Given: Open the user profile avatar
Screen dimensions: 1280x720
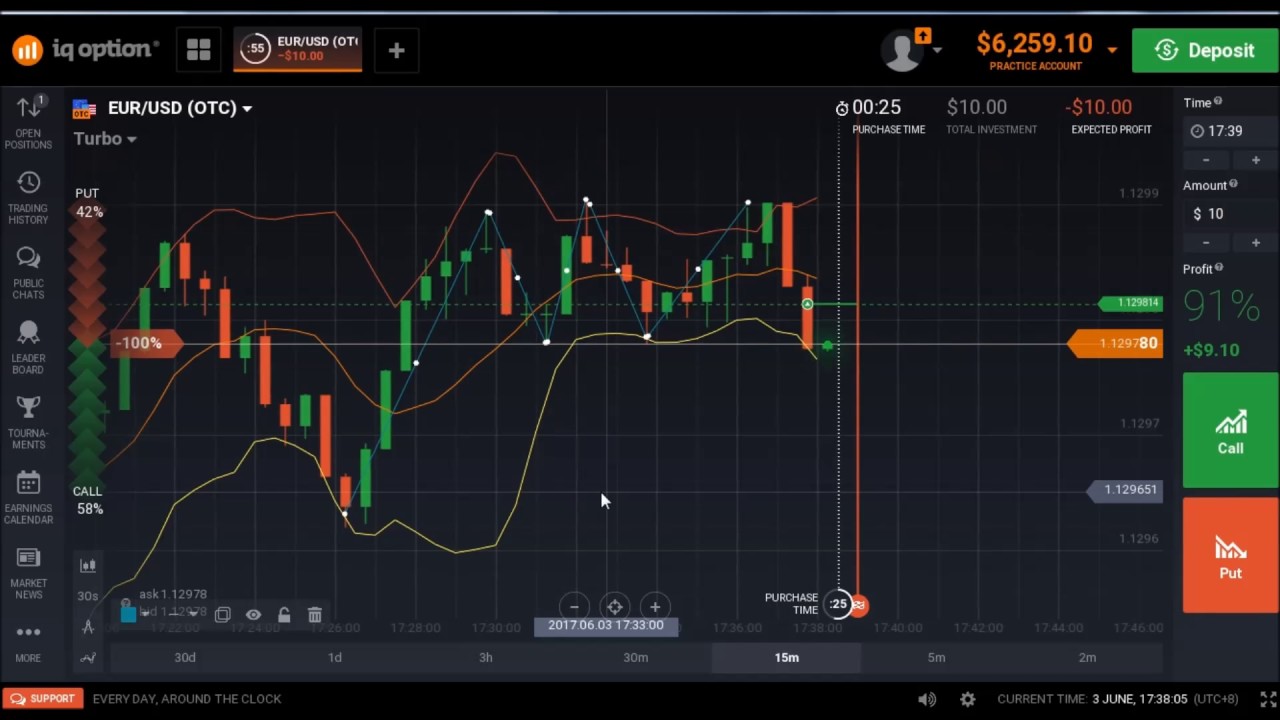Looking at the screenshot, I should 904,50.
